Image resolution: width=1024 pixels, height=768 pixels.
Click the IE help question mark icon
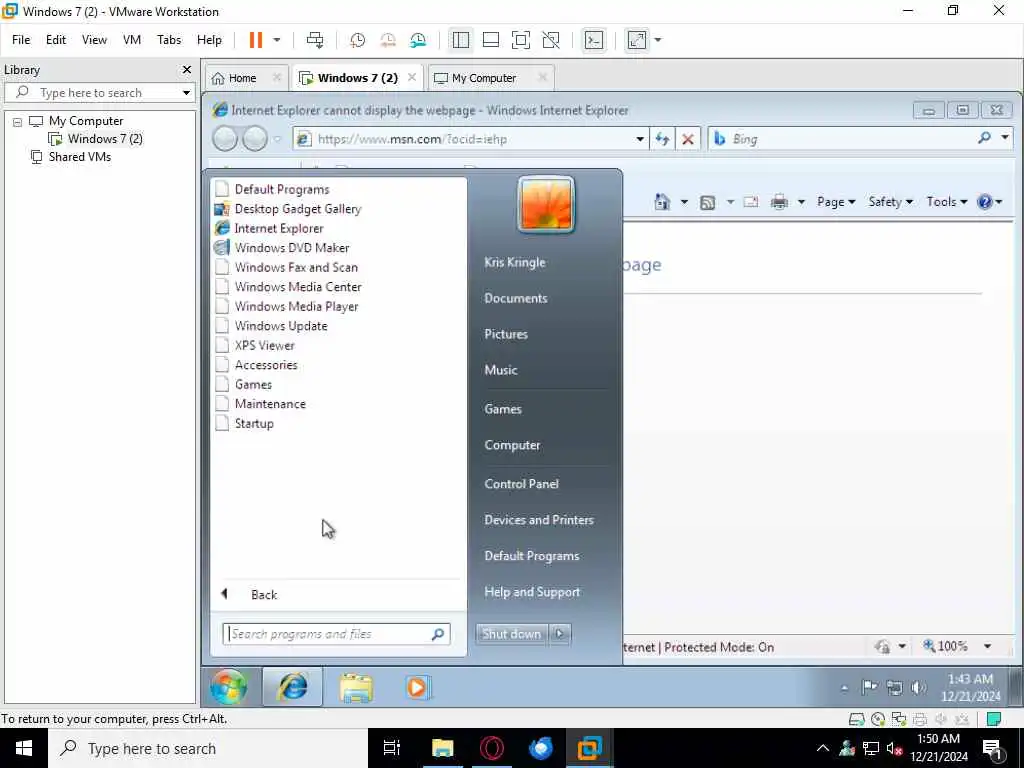[984, 202]
